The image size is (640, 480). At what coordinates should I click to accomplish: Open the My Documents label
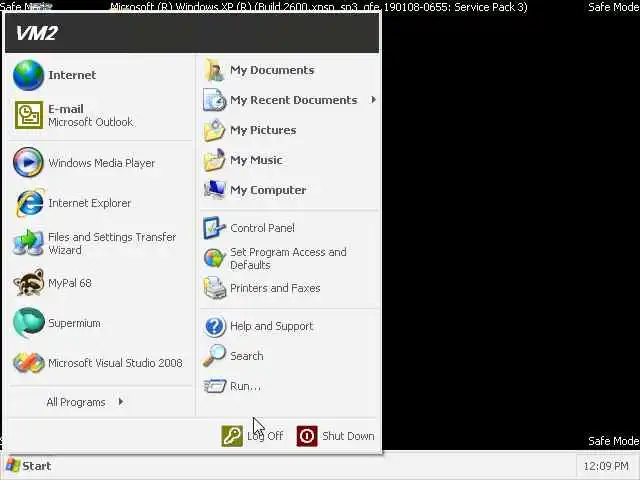(x=272, y=70)
